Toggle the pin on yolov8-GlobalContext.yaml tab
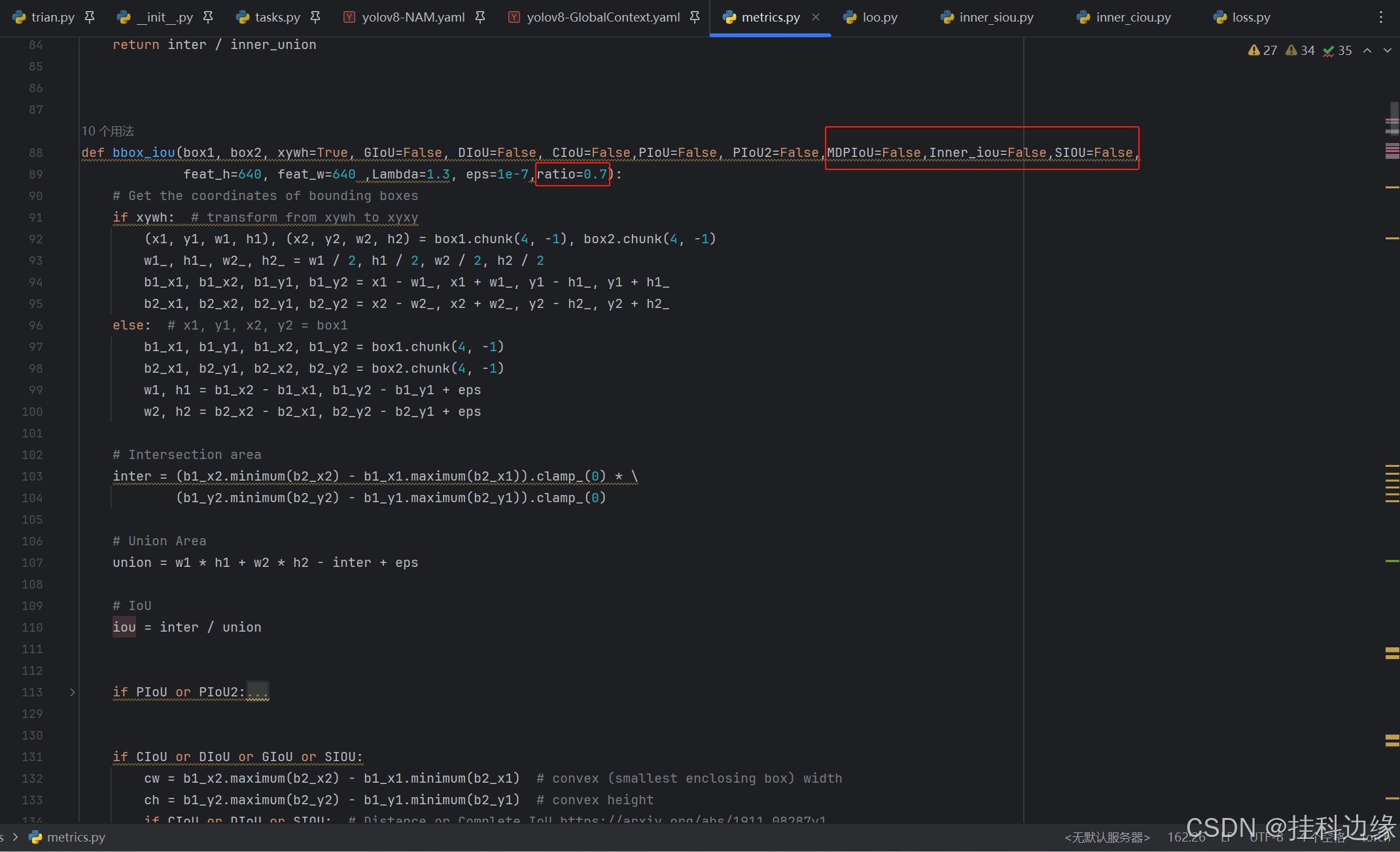1400x852 pixels. pos(695,17)
